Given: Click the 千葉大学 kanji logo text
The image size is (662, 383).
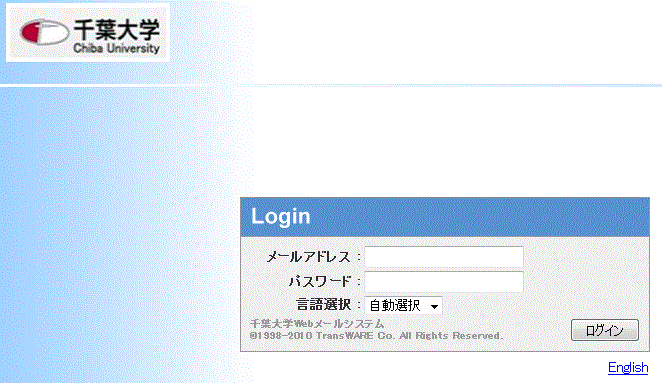Looking at the screenshot, I should [x=117, y=29].
